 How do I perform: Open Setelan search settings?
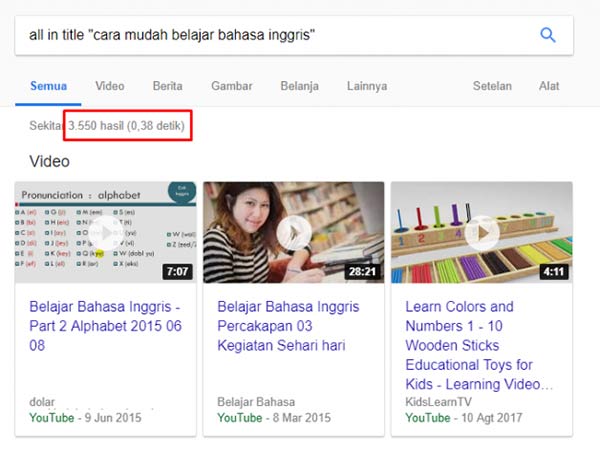(492, 86)
